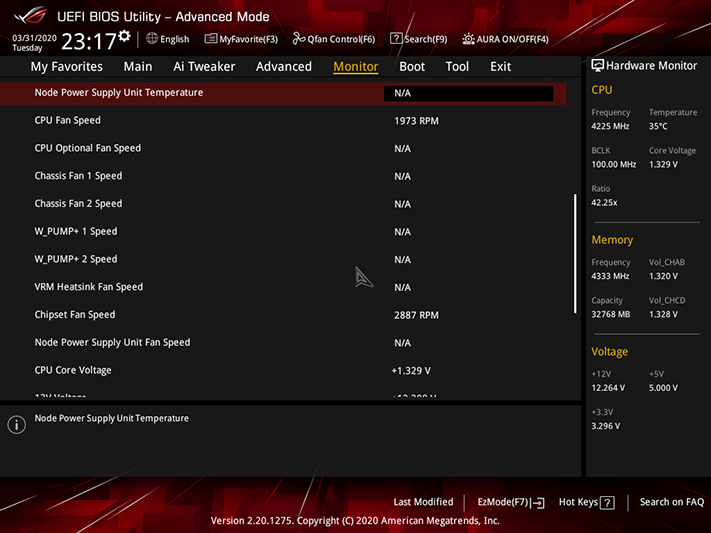Click the MyFavorite list icon

click(x=210, y=39)
